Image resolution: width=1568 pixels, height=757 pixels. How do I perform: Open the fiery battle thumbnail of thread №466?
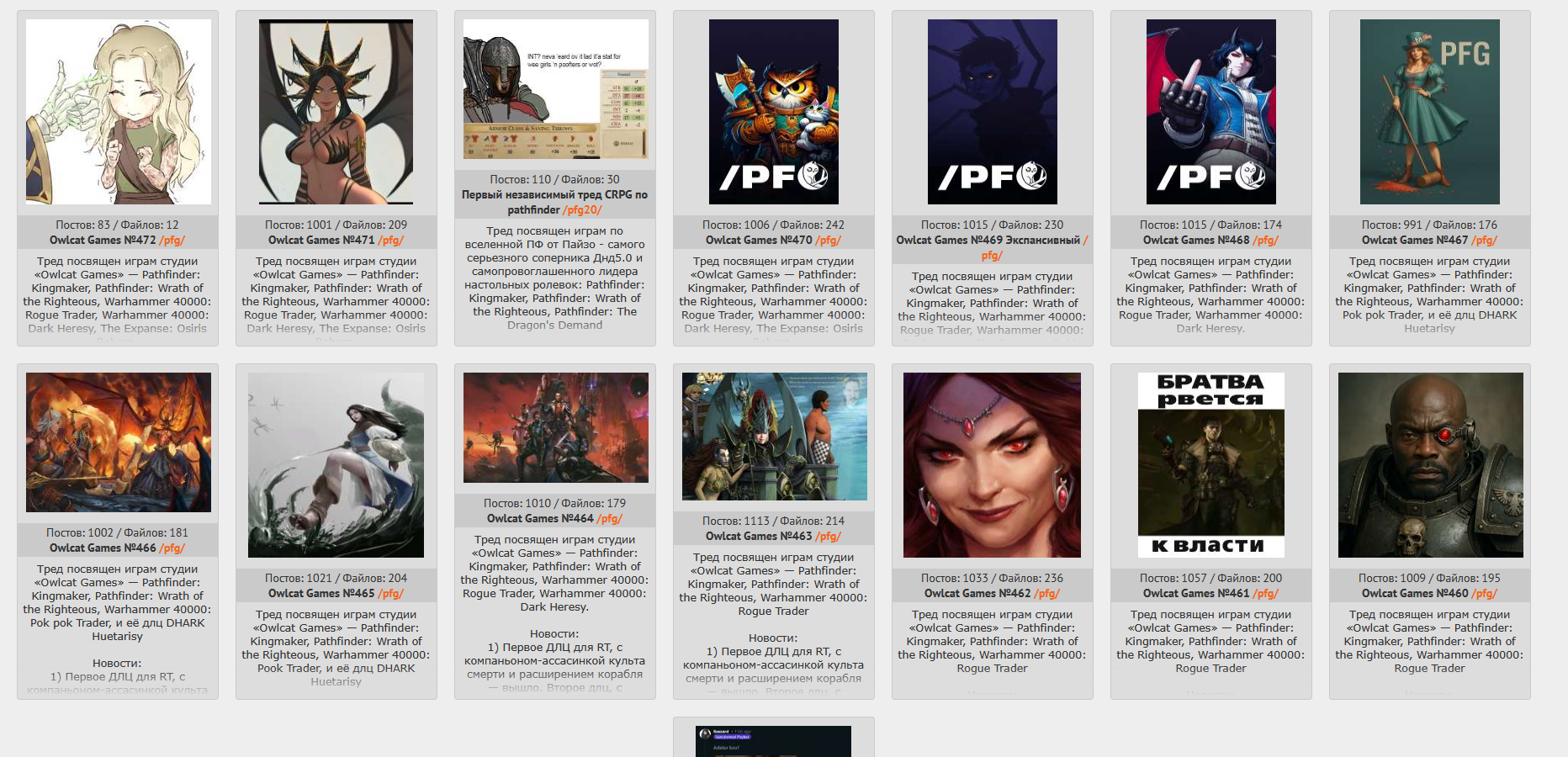click(118, 442)
